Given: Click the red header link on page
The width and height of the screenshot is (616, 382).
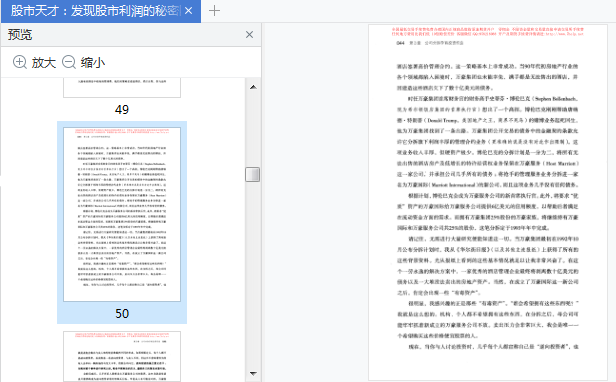Looking at the screenshot, I should [488, 31].
